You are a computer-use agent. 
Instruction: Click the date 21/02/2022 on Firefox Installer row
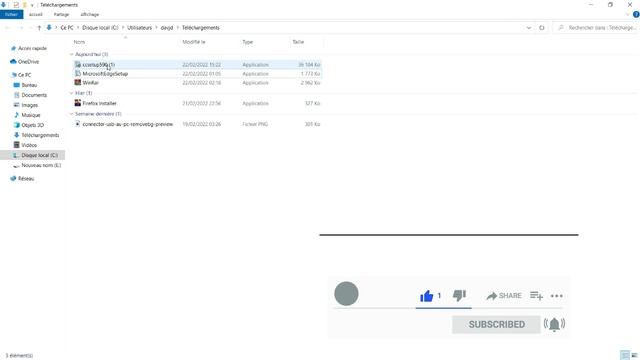coord(202,104)
